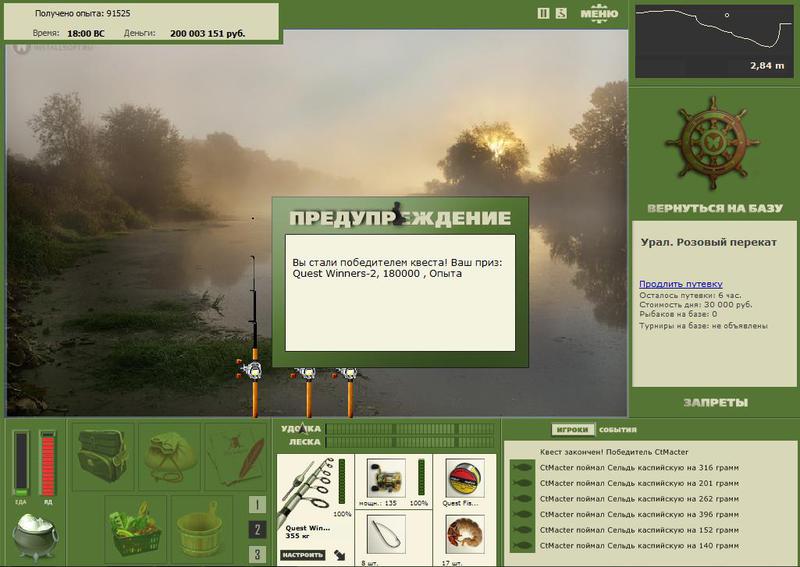Click the ship's wheel icon
The width and height of the screenshot is (800, 567).
click(x=712, y=143)
